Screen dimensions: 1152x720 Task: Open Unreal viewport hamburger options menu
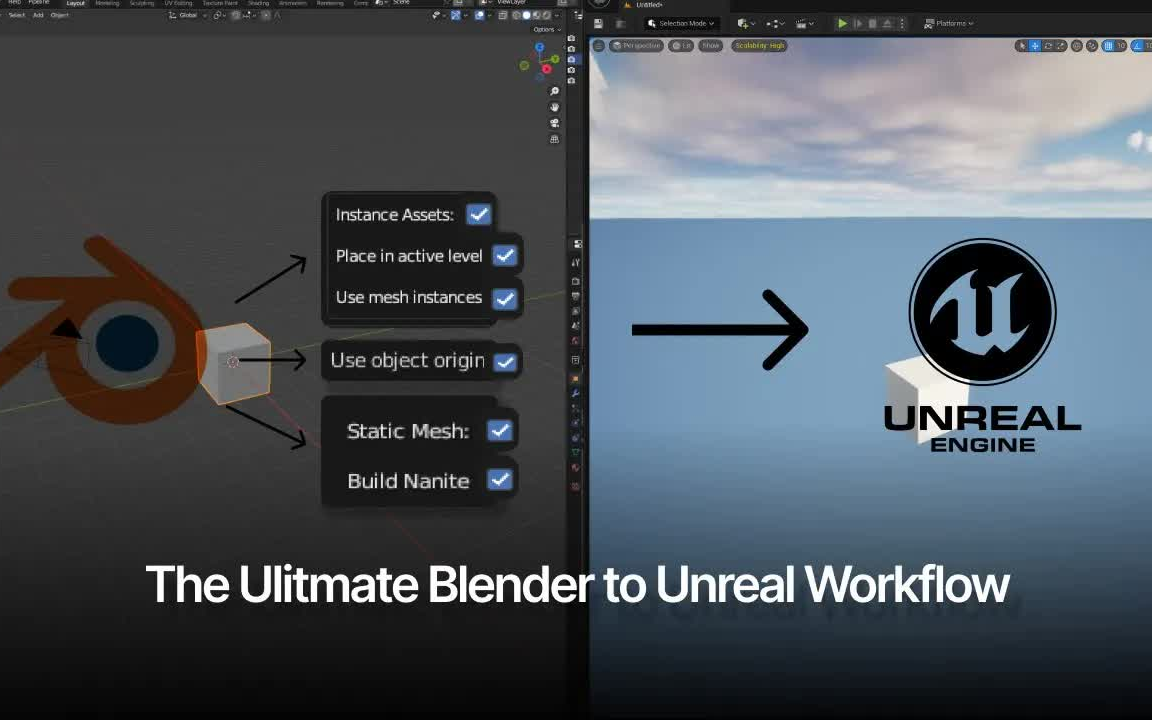599,46
